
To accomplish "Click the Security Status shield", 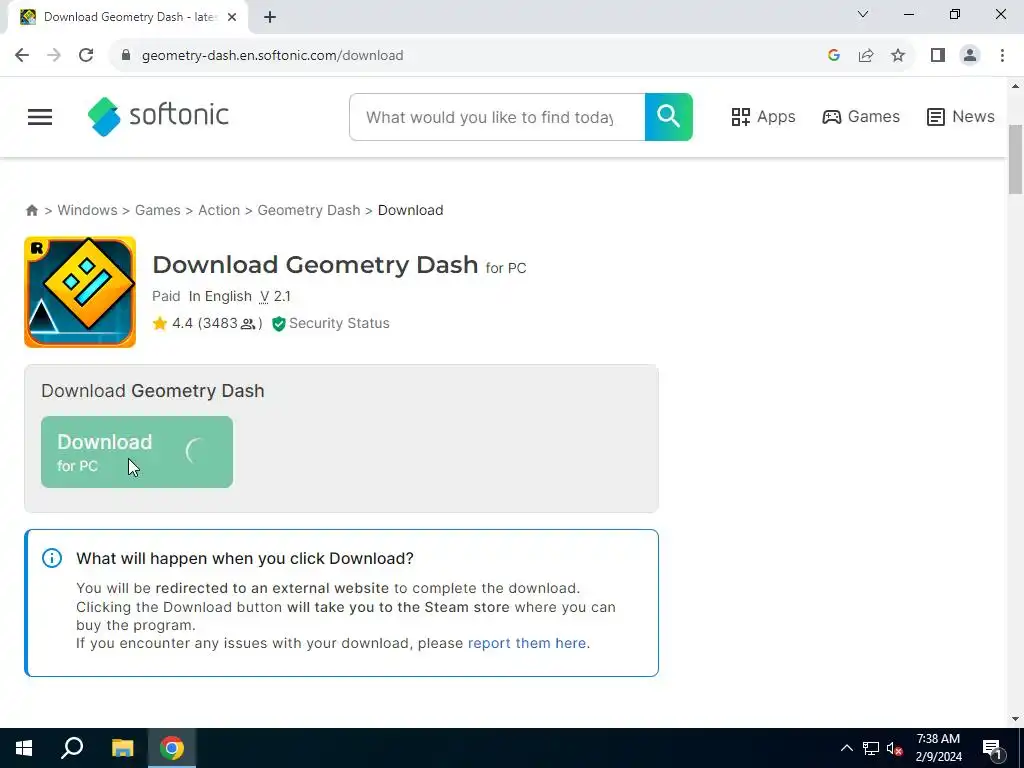I will (279, 324).
